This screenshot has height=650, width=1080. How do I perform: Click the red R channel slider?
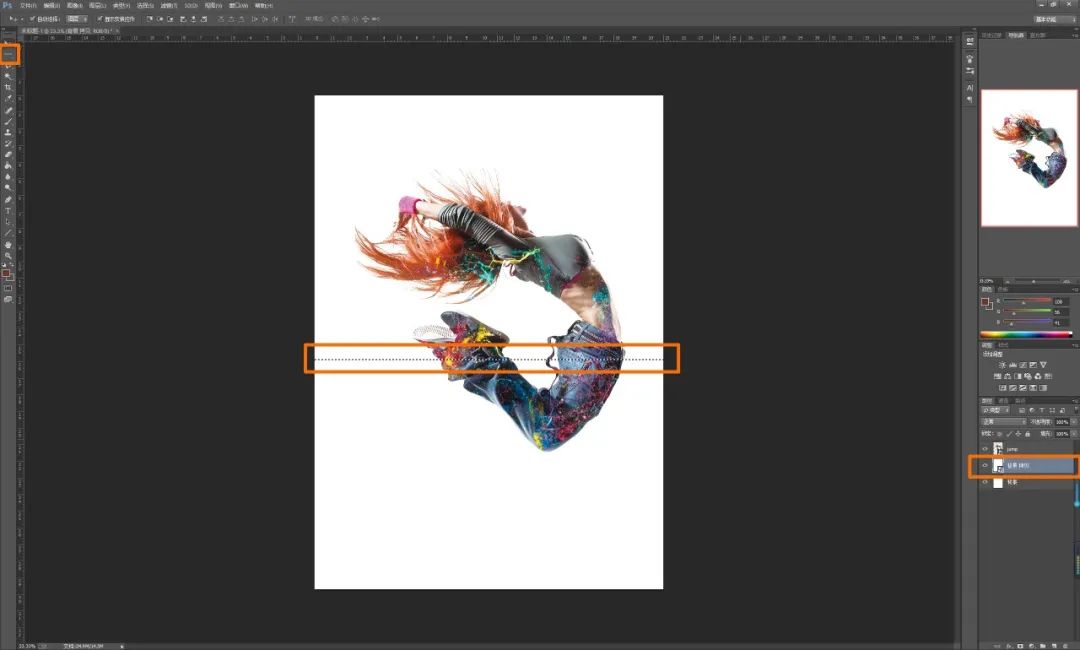coord(1027,300)
